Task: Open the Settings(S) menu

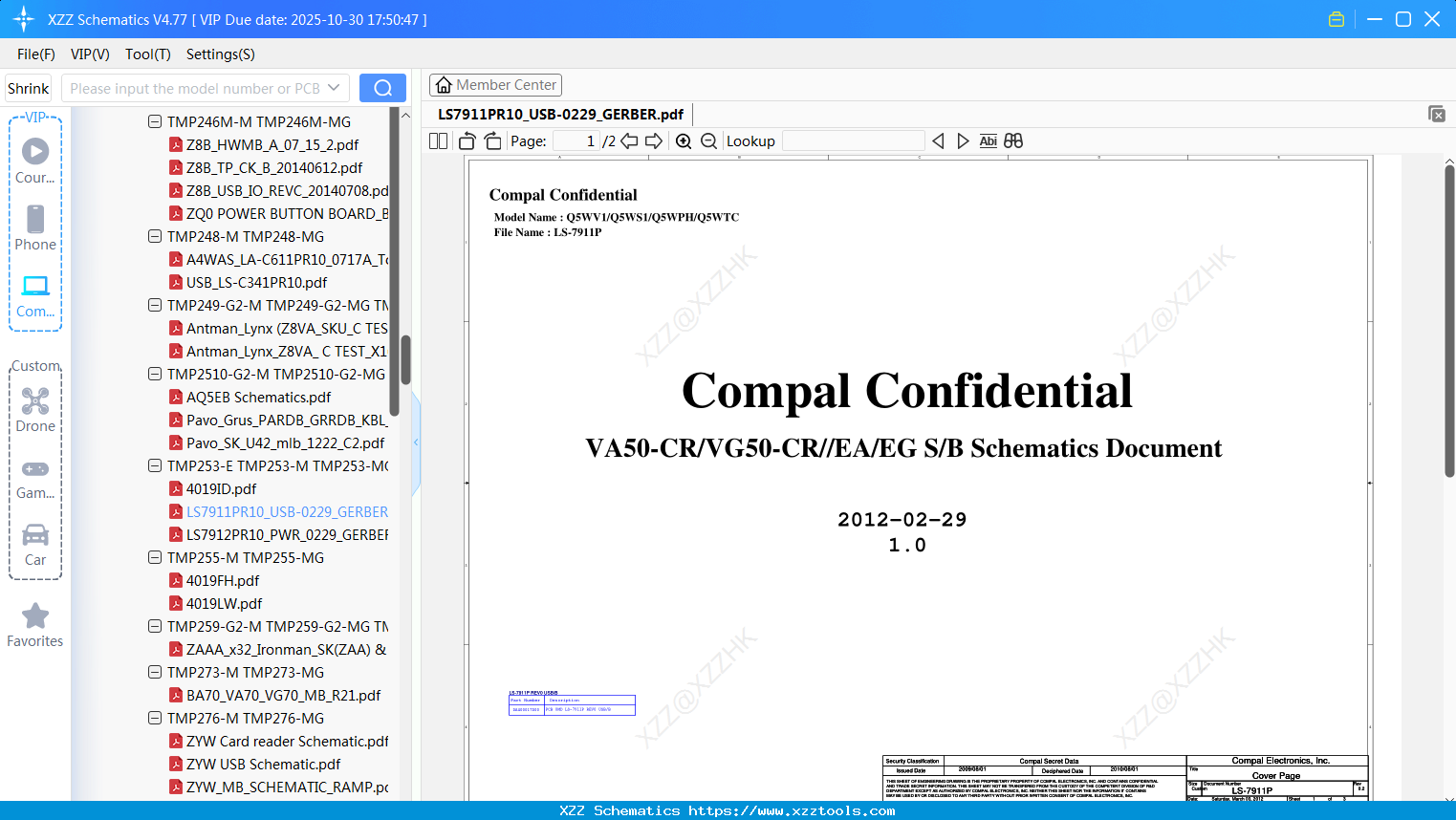Action: point(221,54)
